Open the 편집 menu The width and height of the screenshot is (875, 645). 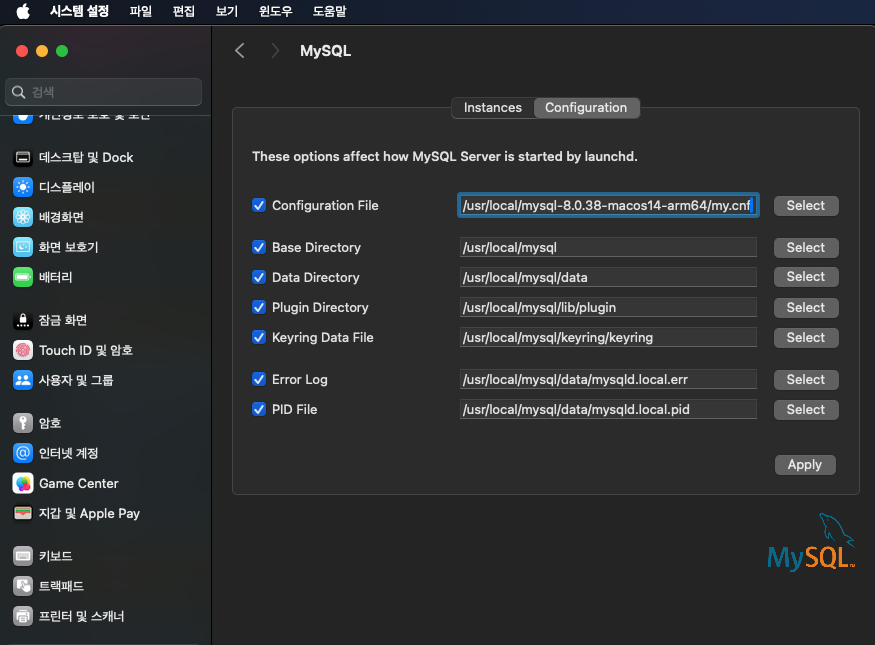184,11
